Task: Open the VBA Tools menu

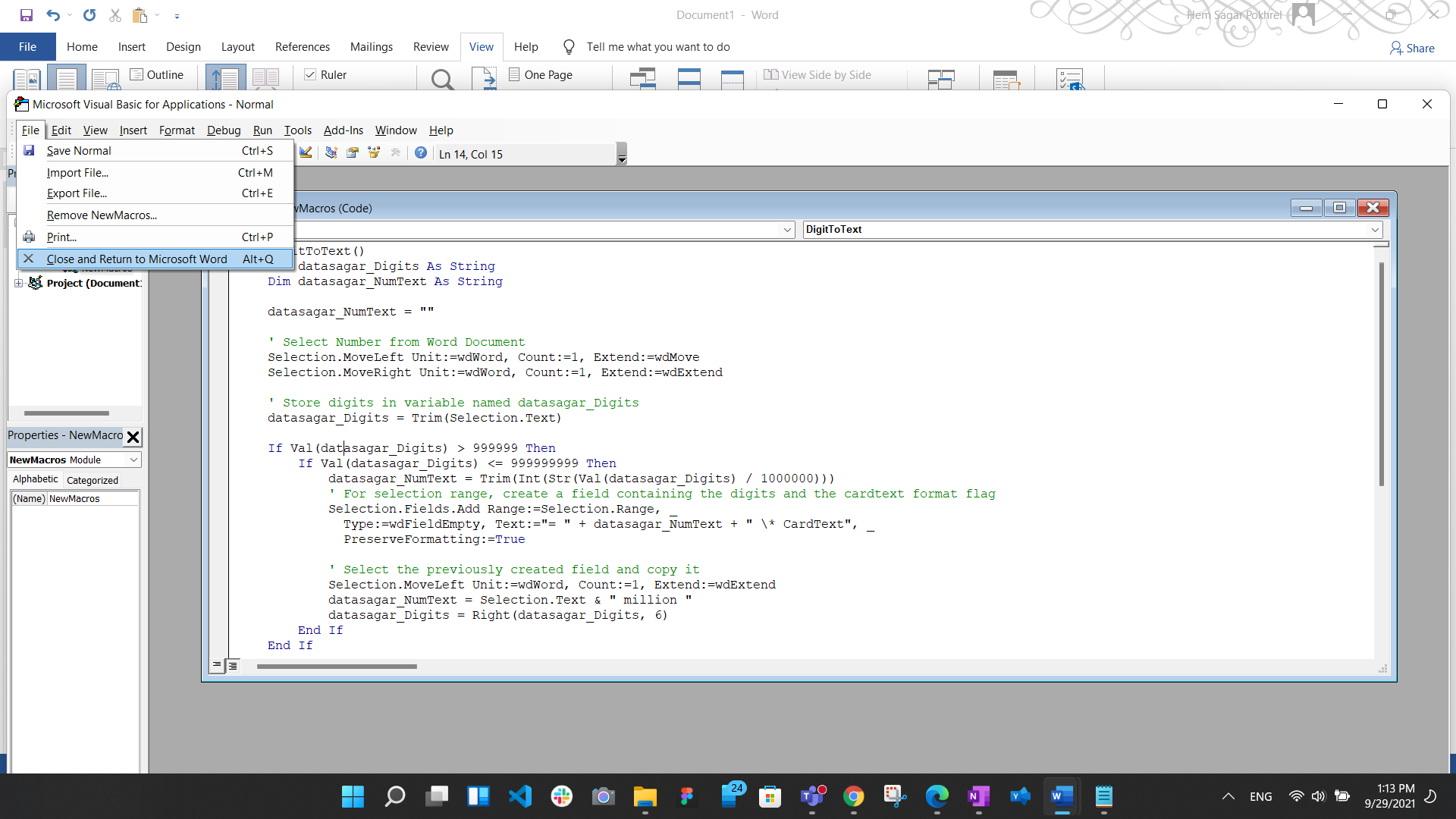Action: click(x=298, y=130)
